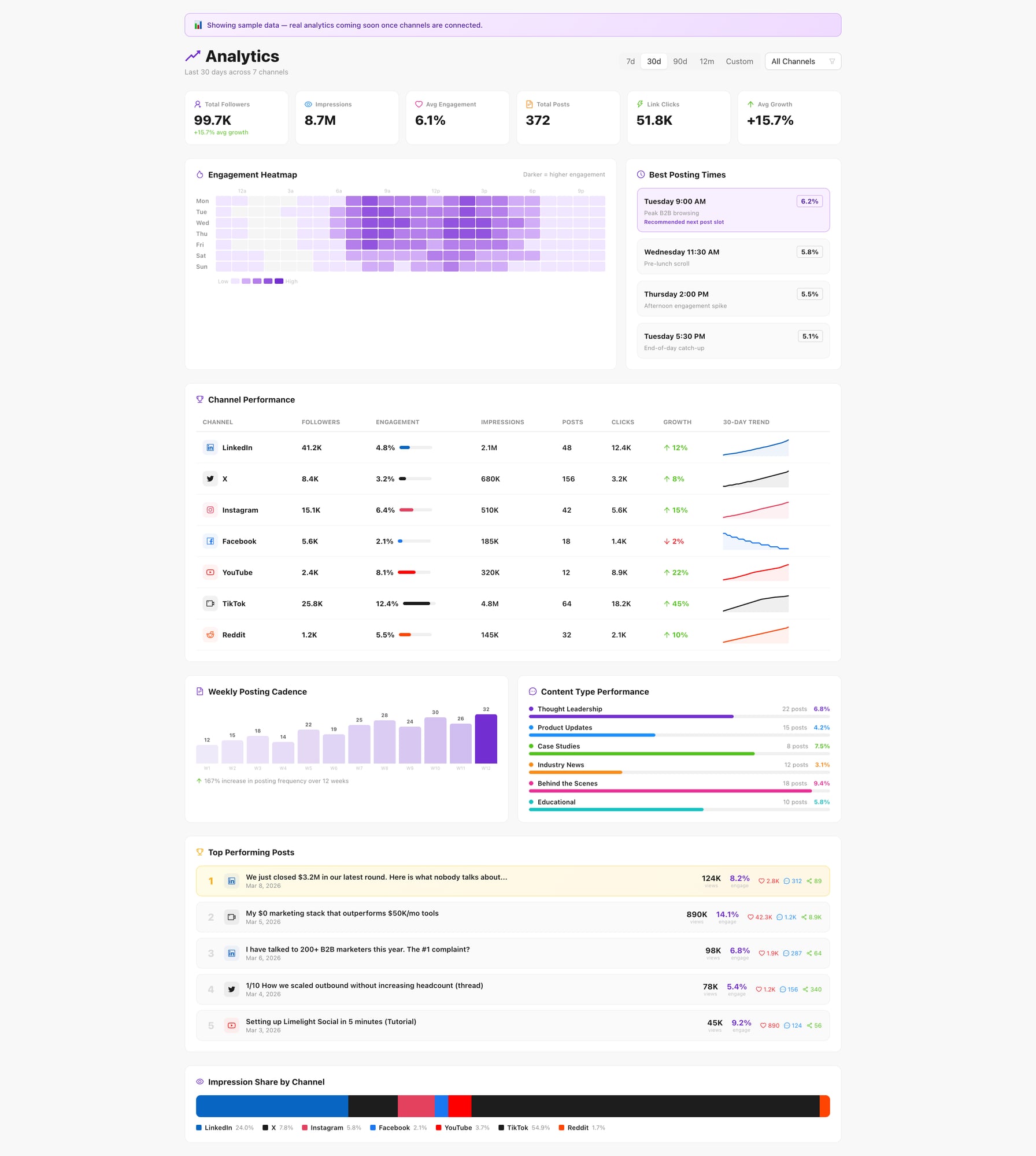The image size is (1036, 1156).
Task: Click the lightning icon on the Link Clicks card
Action: (x=639, y=104)
